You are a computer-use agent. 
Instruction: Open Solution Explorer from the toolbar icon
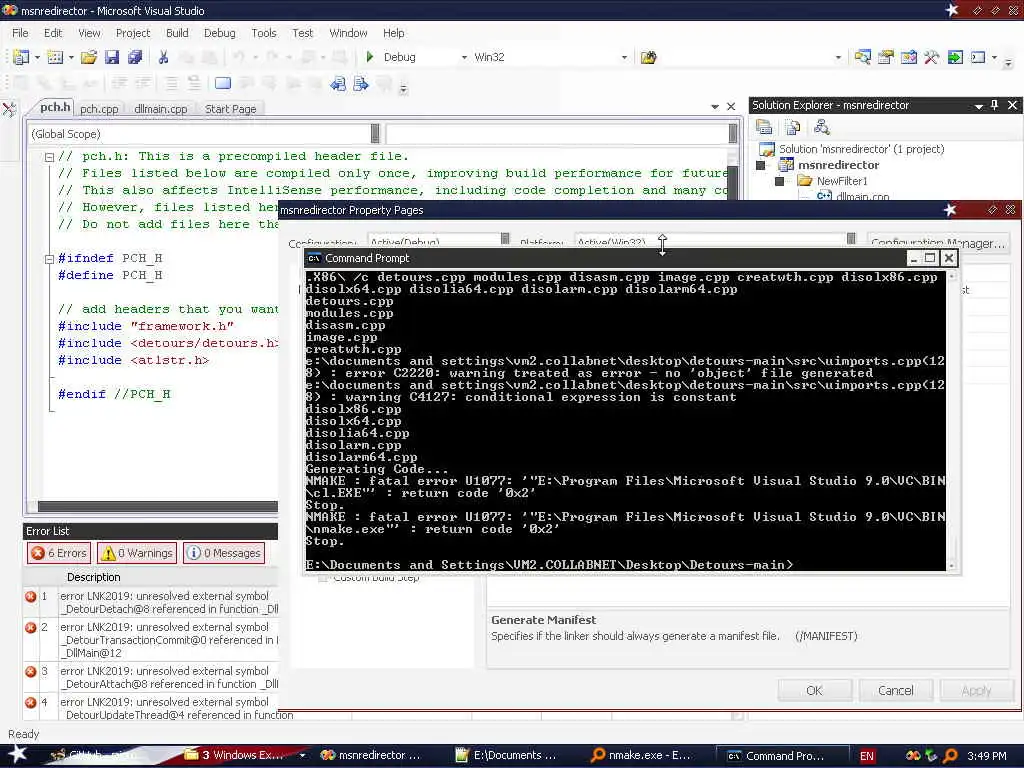point(862,57)
